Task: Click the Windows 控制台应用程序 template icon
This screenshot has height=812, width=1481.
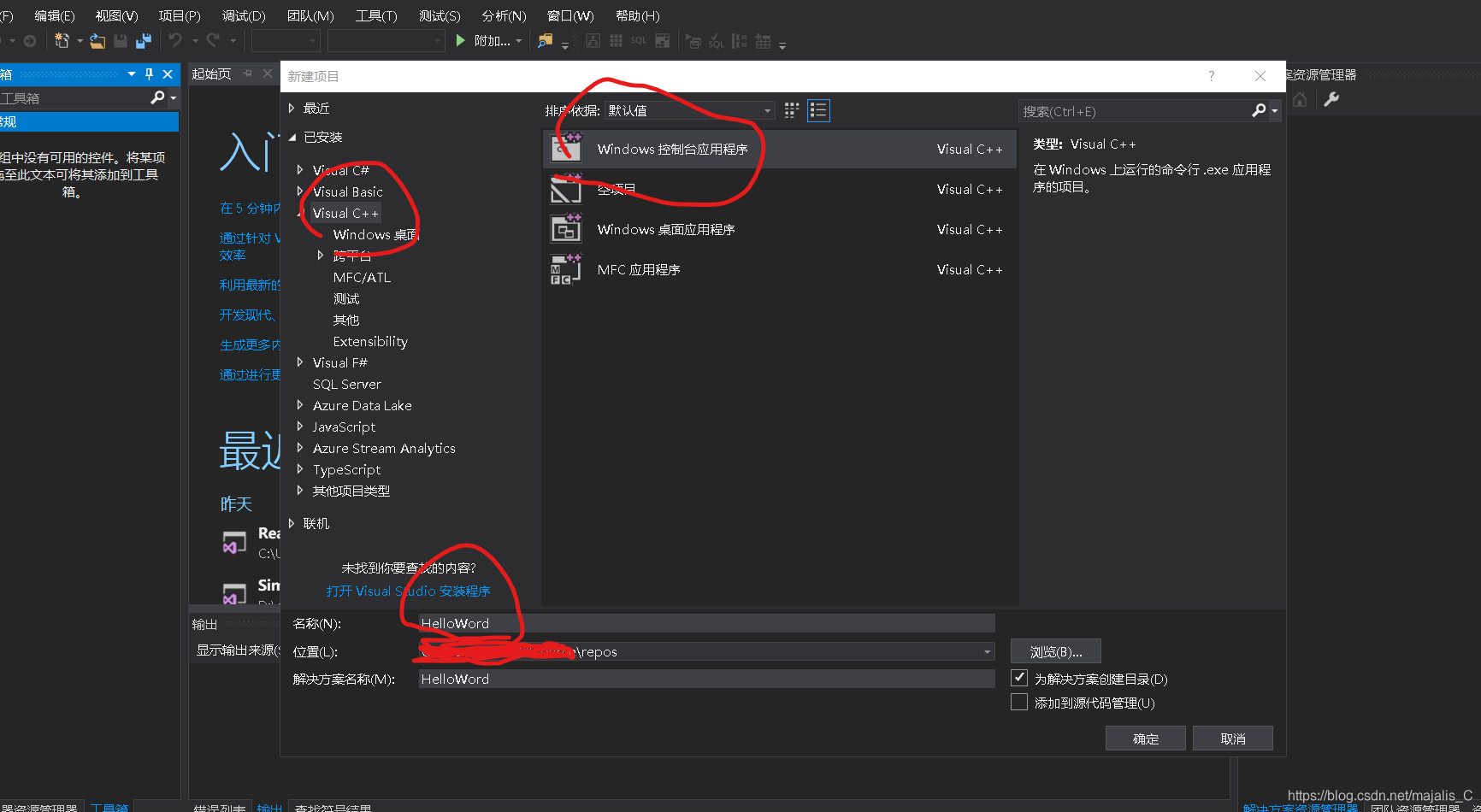Action: pos(566,149)
